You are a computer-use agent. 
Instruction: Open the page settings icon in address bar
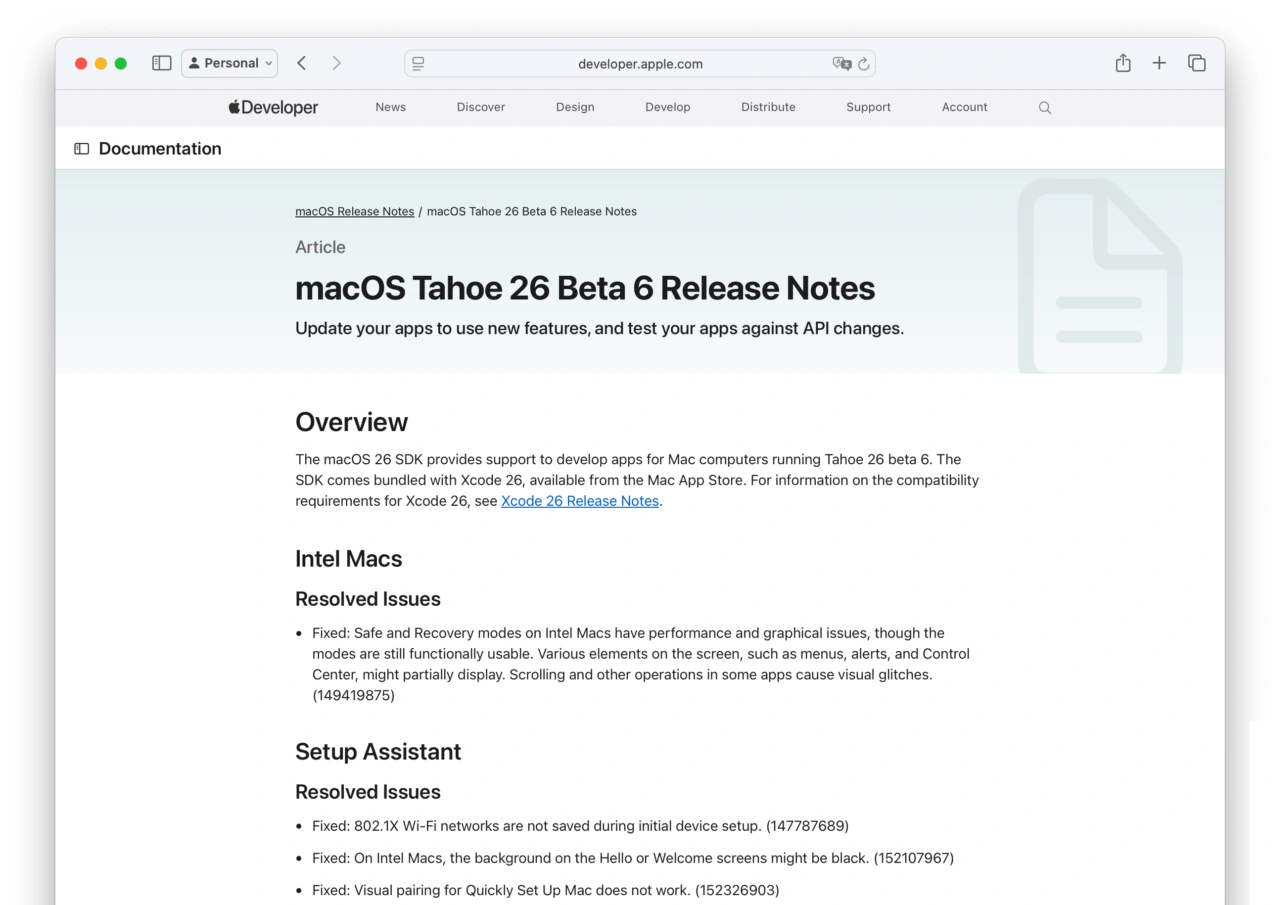(418, 63)
